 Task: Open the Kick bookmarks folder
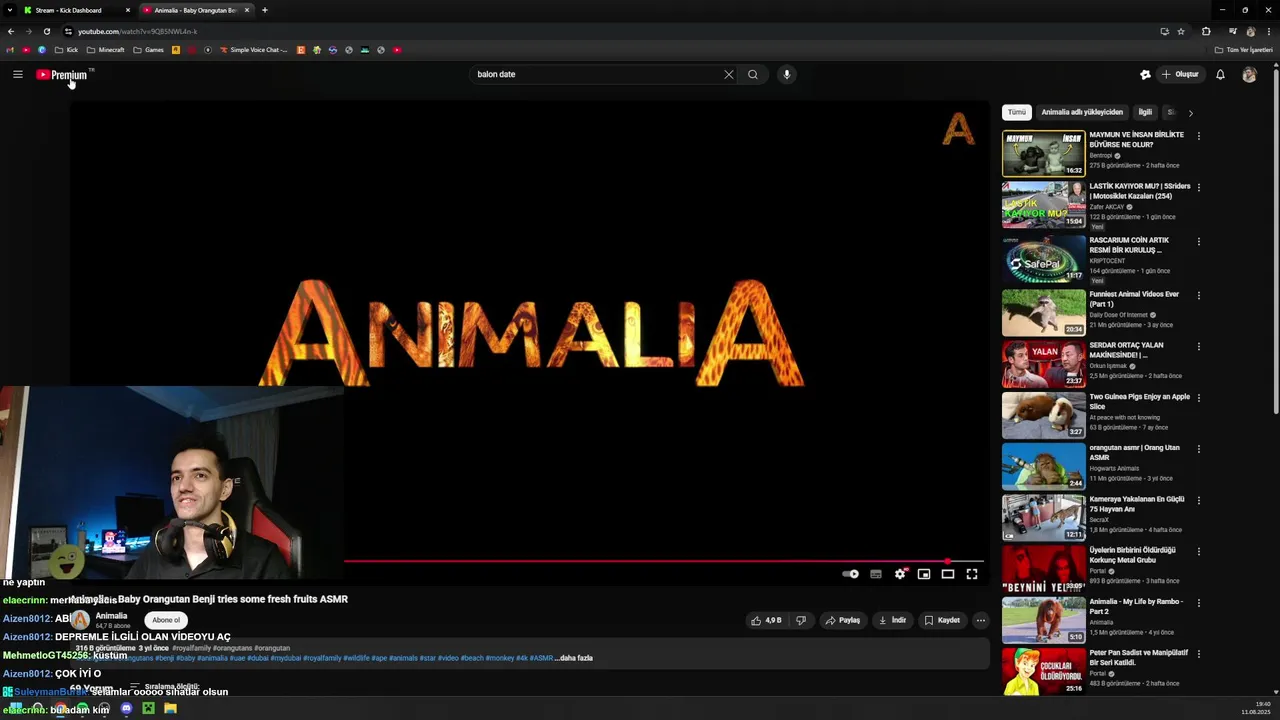[x=66, y=50]
